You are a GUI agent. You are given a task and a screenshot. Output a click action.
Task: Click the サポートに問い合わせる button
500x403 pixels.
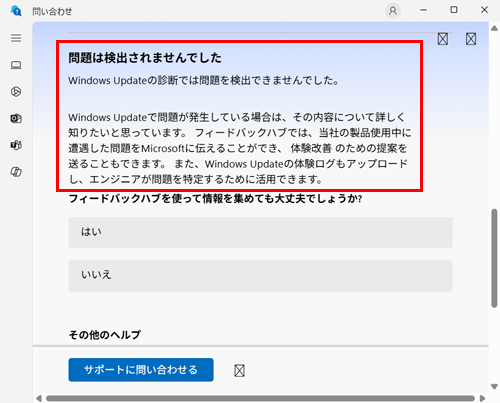tap(141, 370)
